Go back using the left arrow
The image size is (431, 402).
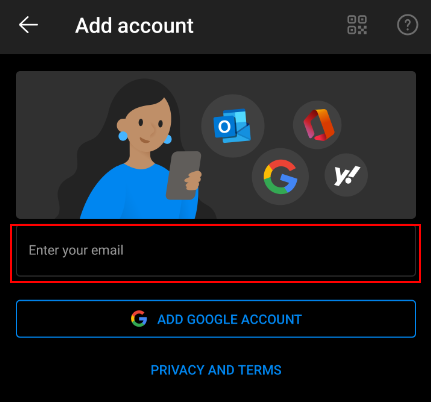[28, 25]
